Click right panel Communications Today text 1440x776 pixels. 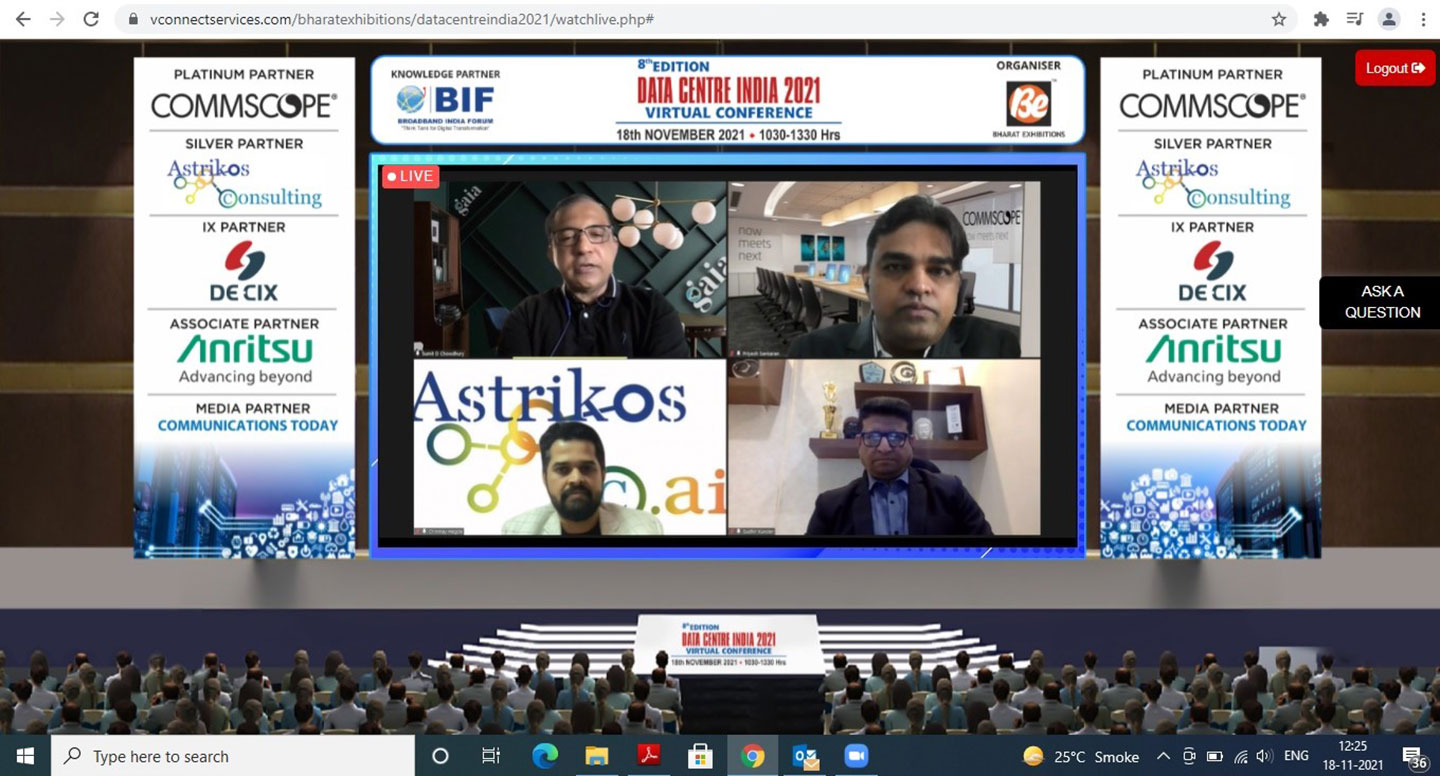click(1217, 425)
